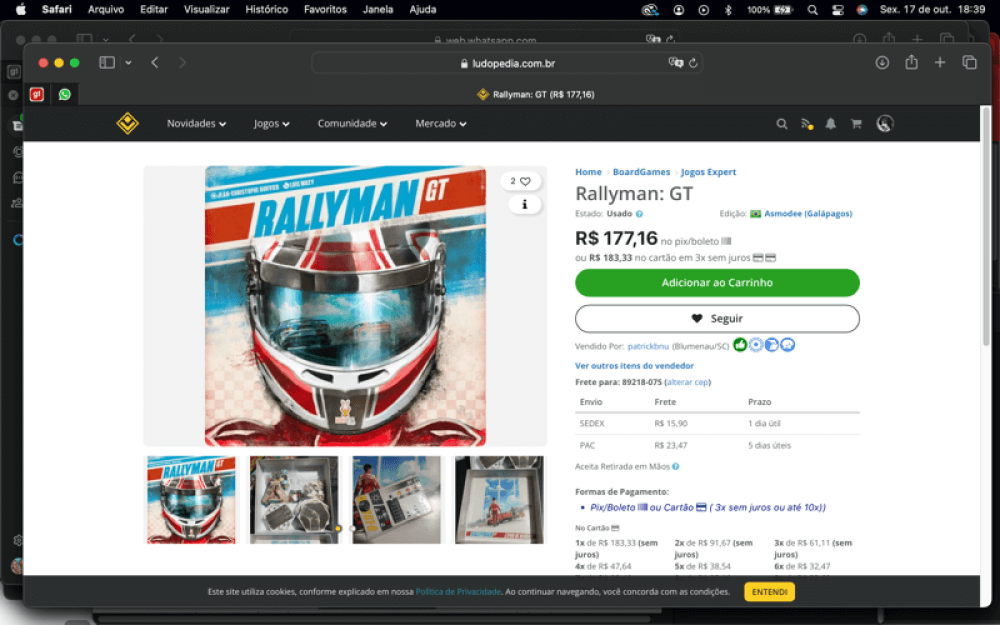Open the Histórico menu in menu bar
The image size is (1000, 625).
(x=266, y=9)
